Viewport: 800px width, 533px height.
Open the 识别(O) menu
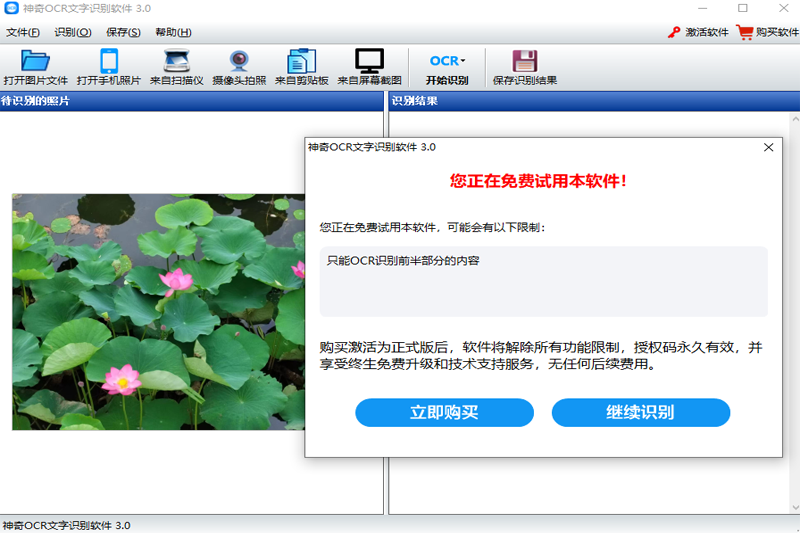pos(72,32)
